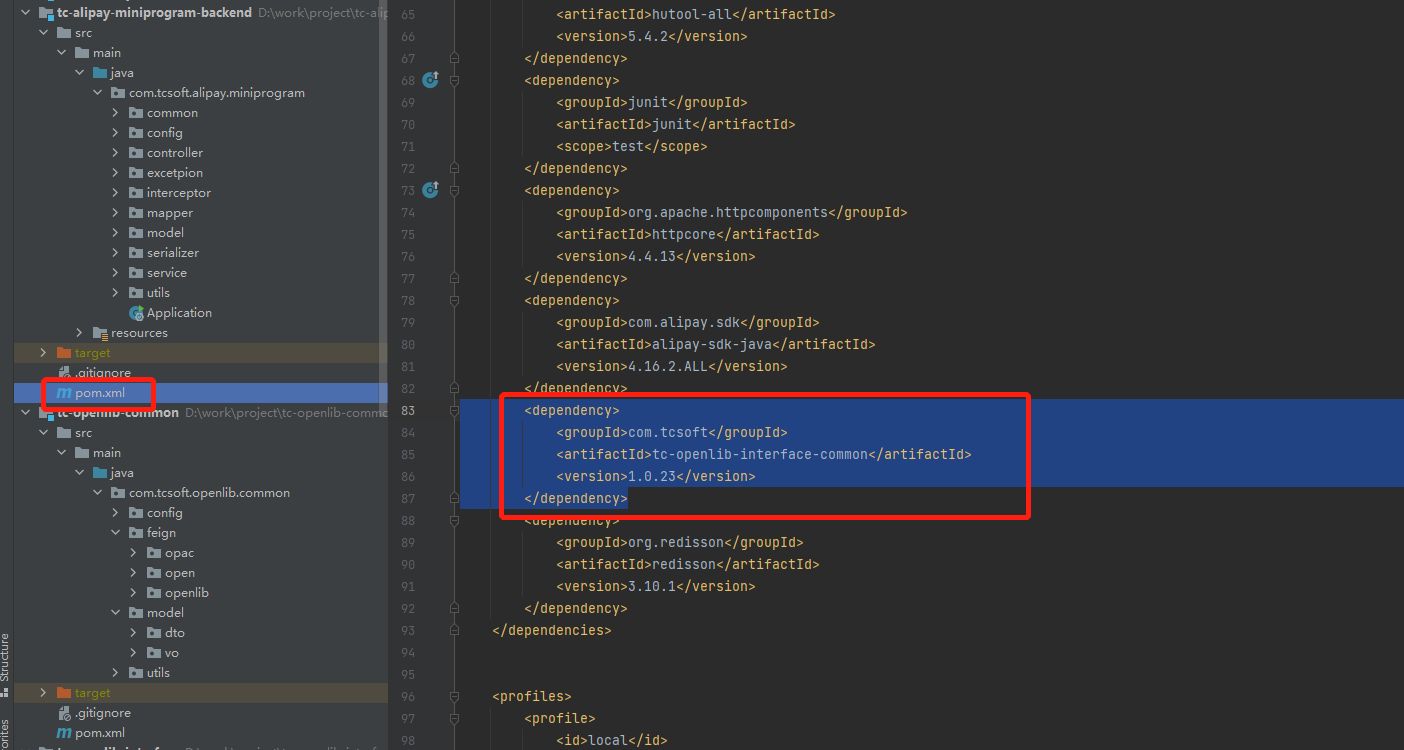Select config package under com.tcsoft.openlib.common
The image size is (1404, 750).
tap(164, 513)
